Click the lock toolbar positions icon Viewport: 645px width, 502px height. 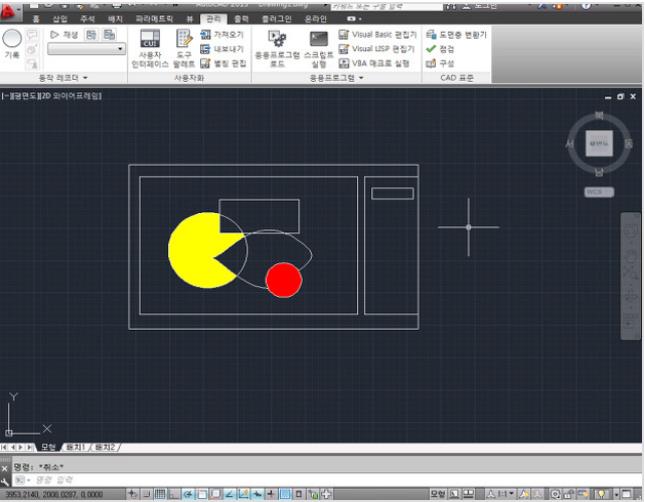569,494
